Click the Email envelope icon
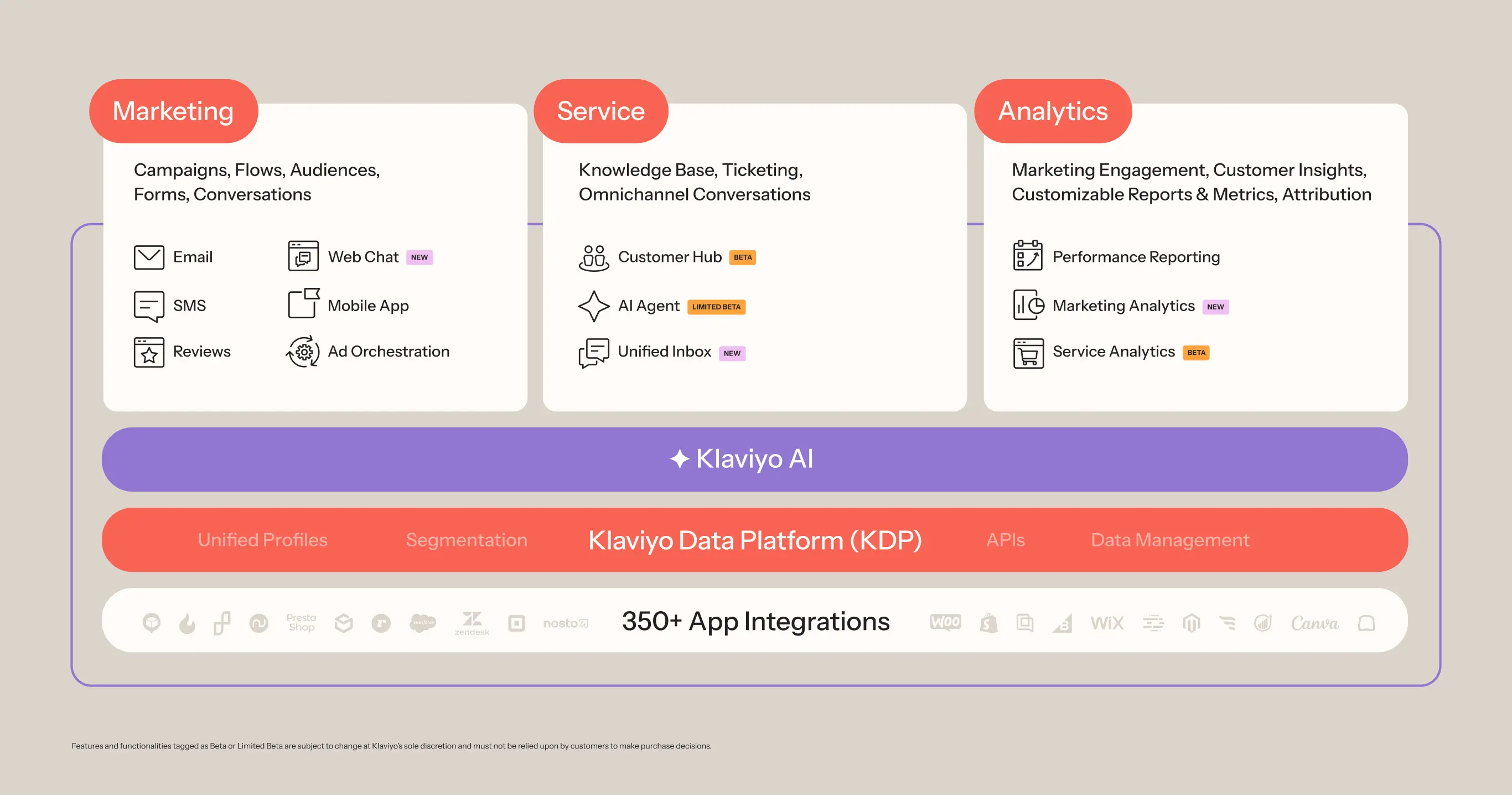 point(148,257)
